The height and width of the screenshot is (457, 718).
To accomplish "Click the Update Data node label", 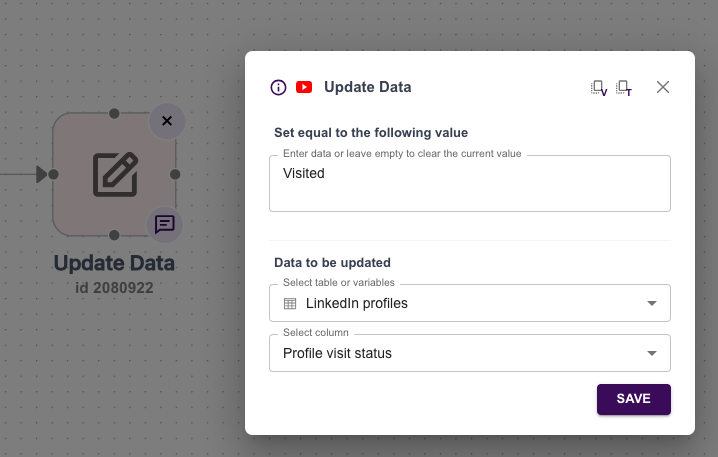I will (114, 264).
